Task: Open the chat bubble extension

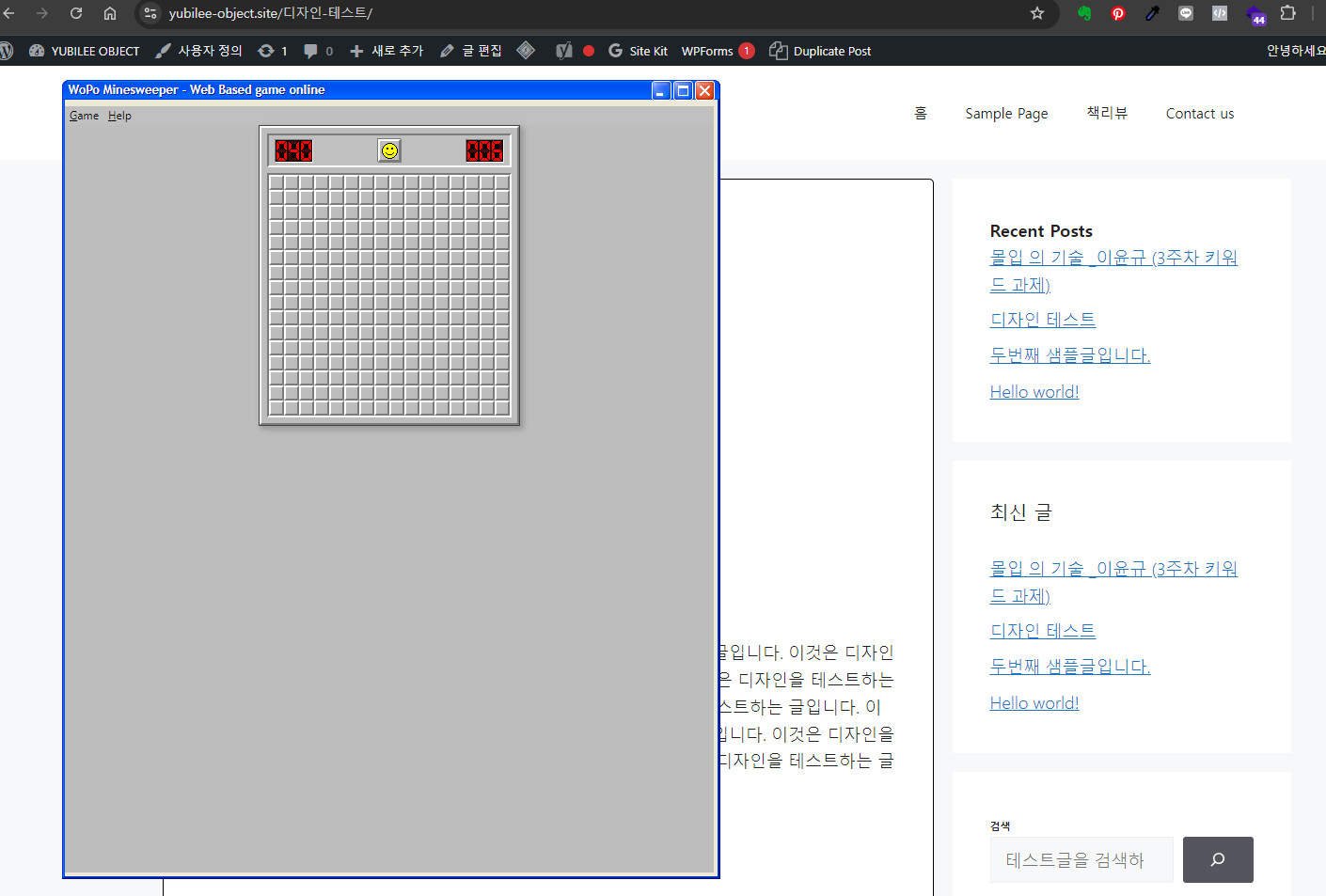Action: tap(1186, 13)
